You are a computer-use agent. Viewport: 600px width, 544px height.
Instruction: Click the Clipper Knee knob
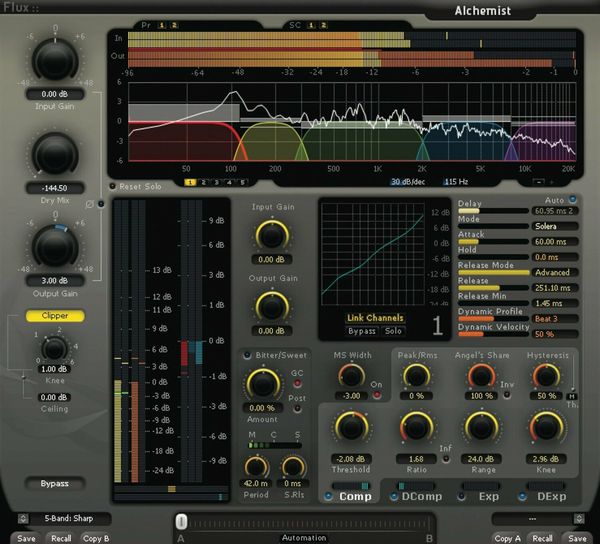[x=54, y=349]
